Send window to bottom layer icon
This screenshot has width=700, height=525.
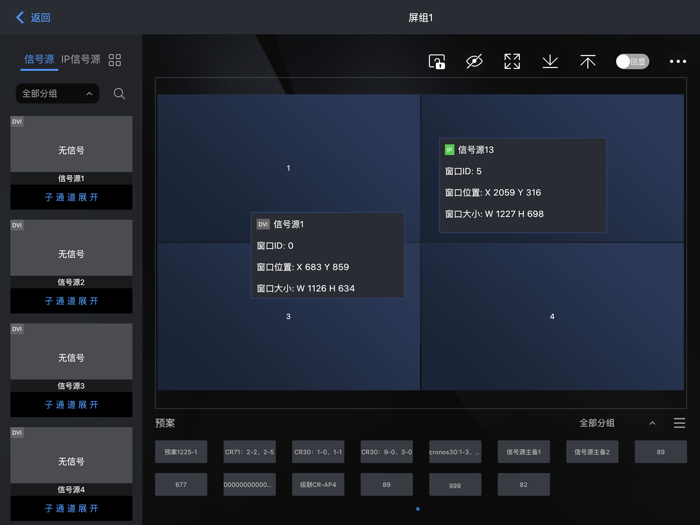click(x=550, y=62)
